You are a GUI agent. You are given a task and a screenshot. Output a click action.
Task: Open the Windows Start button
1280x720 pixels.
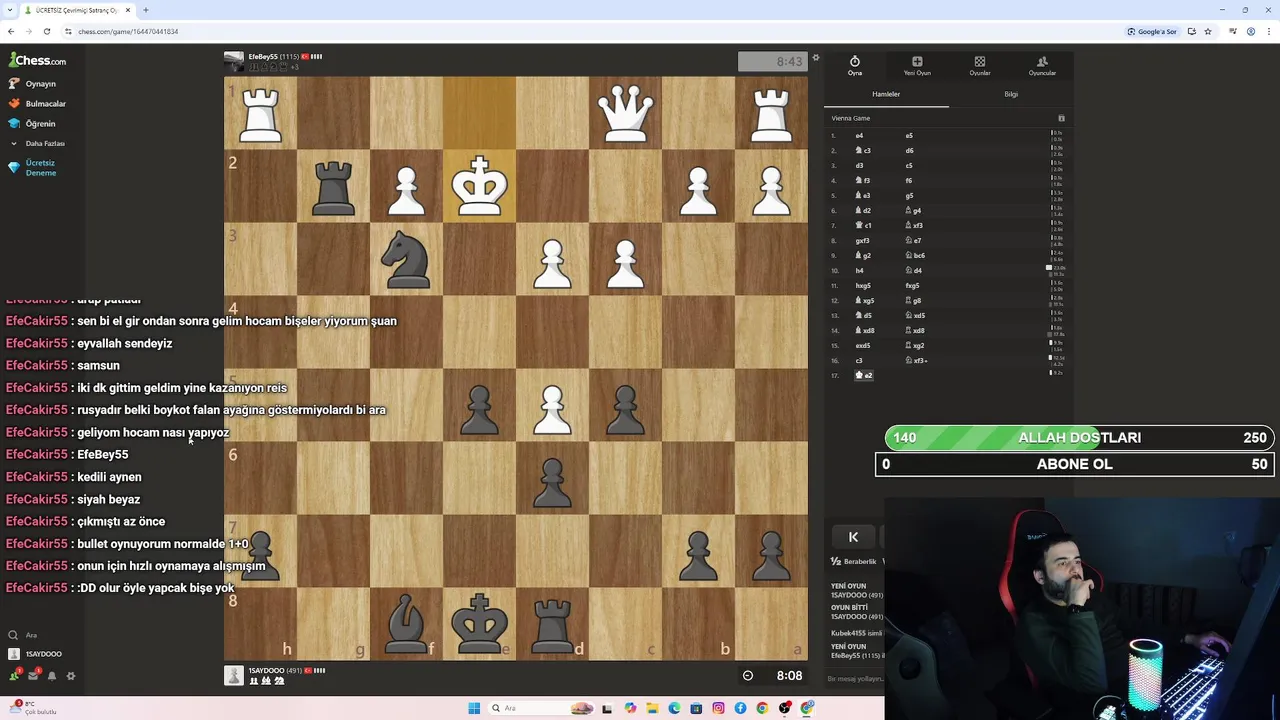point(474,708)
